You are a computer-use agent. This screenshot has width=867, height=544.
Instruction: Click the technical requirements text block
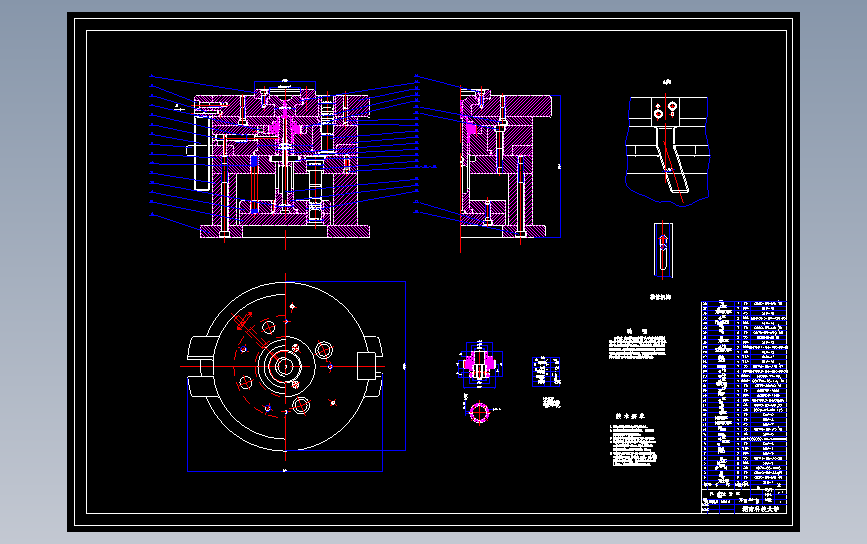[x=634, y=440]
